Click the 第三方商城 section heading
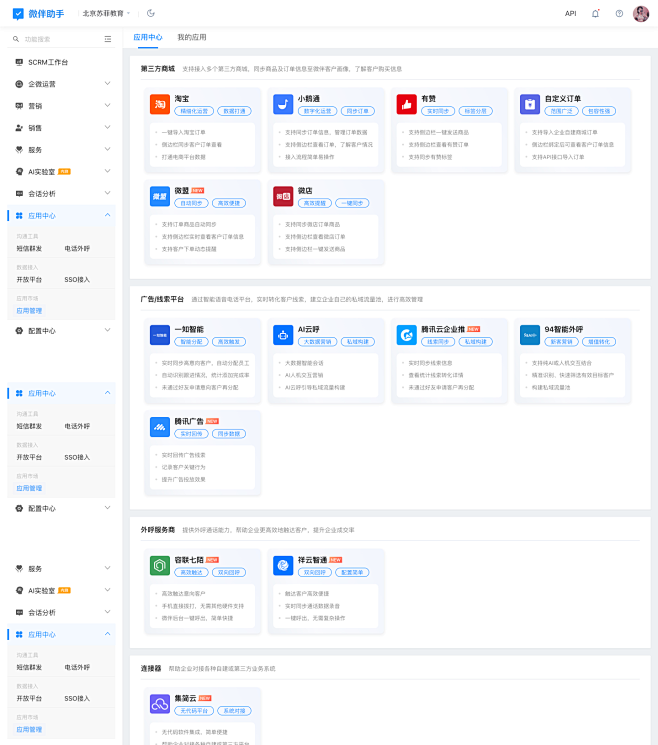 (158, 69)
